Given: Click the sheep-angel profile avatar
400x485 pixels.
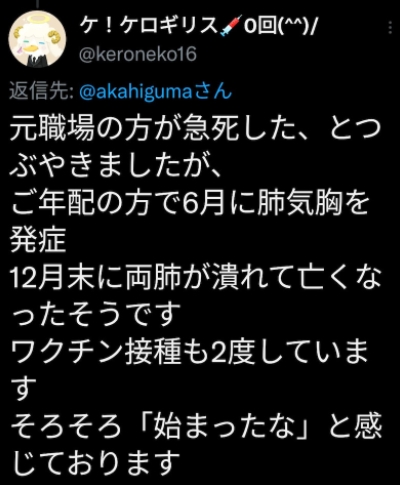Looking at the screenshot, I should point(37,39).
